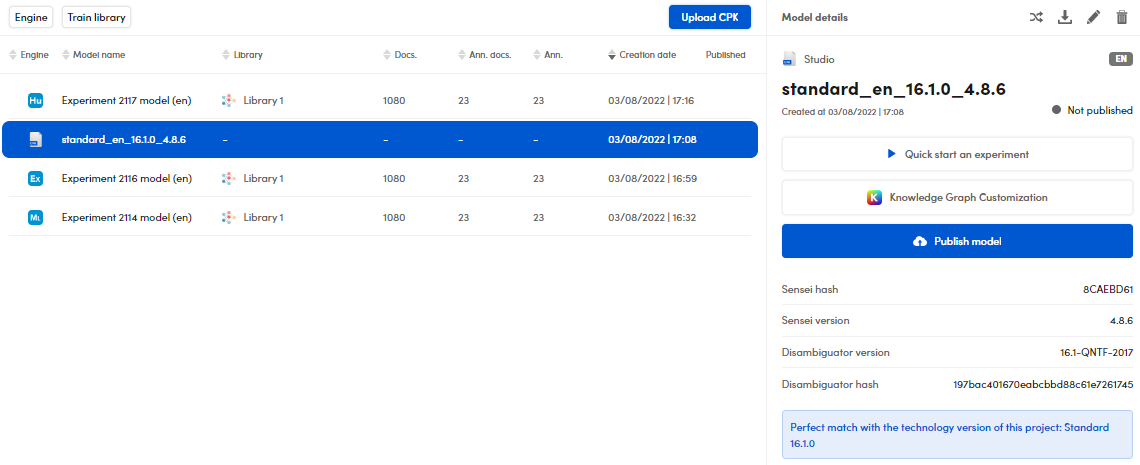Click the Hu engine icon of Experiment 2117
This screenshot has height=465, width=1140.
tap(36, 101)
